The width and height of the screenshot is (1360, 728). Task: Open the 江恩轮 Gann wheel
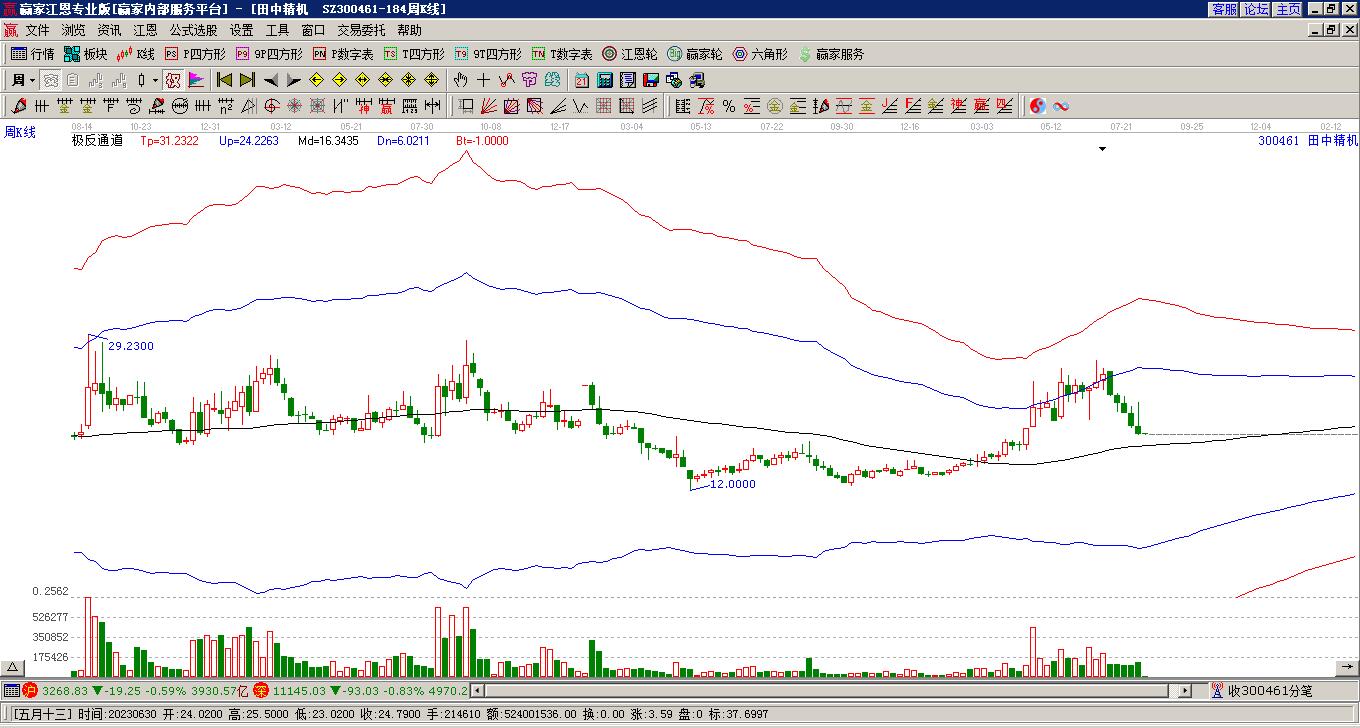pos(630,54)
